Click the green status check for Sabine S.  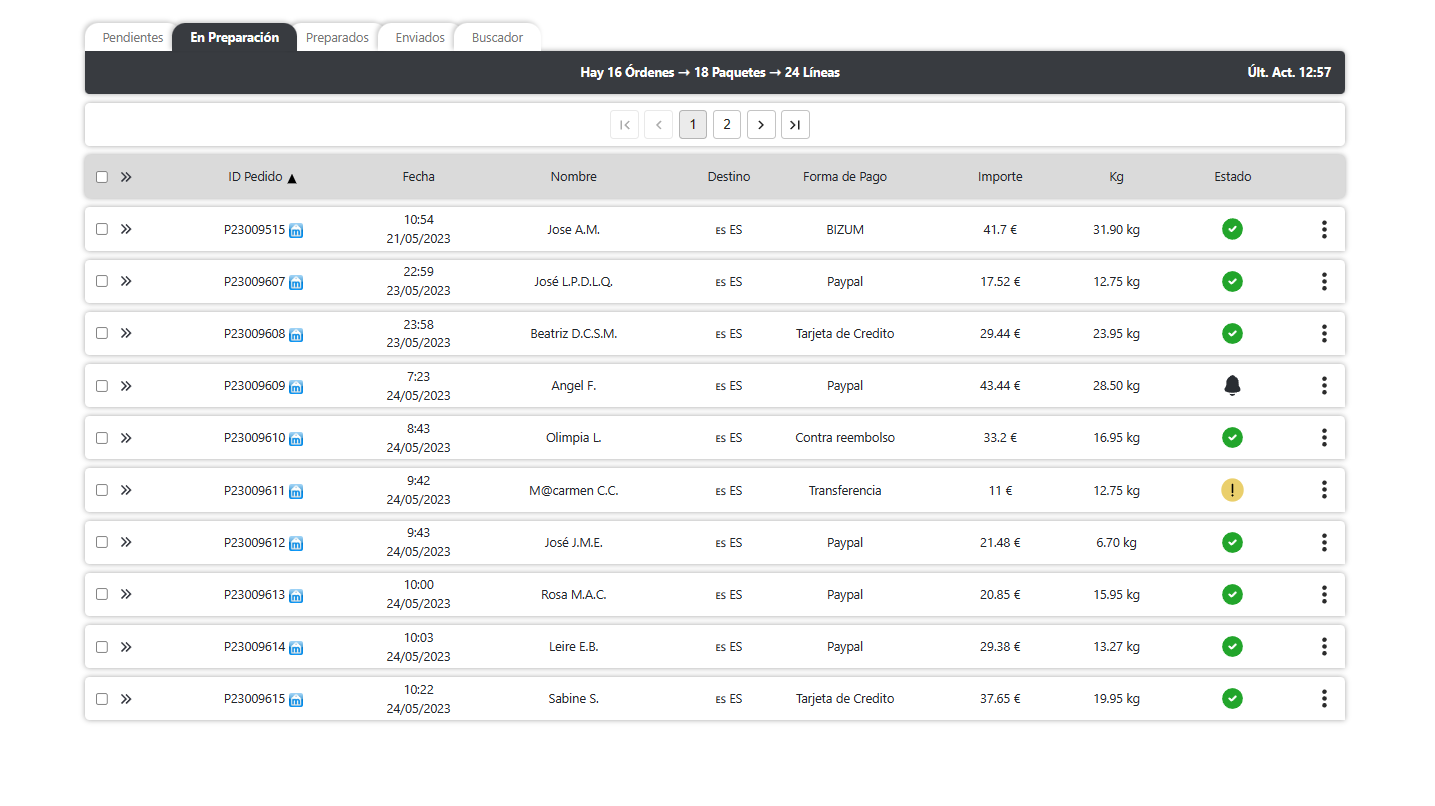[1232, 698]
